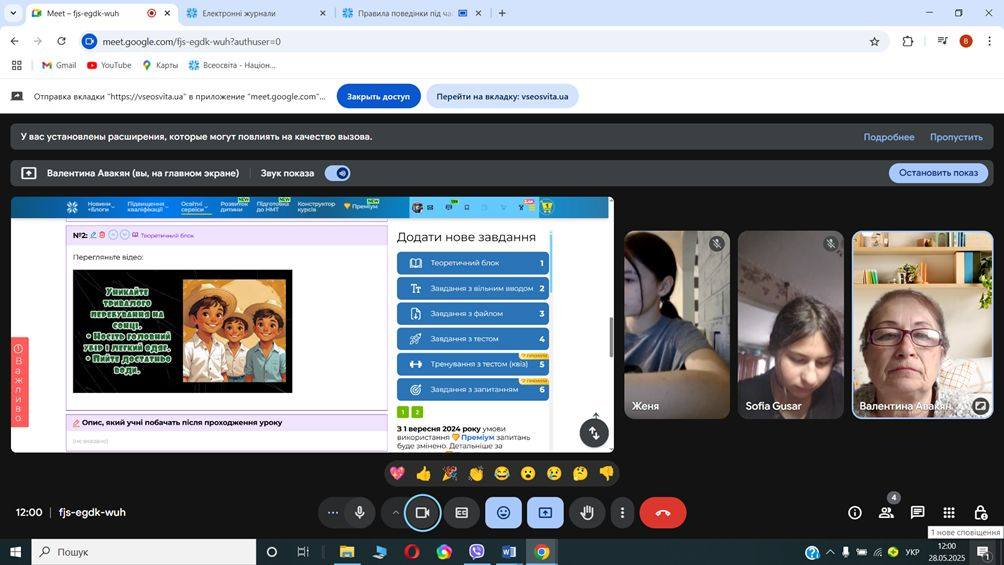Mute microphone in Meet controls
The image size is (1004, 565).
click(359, 512)
